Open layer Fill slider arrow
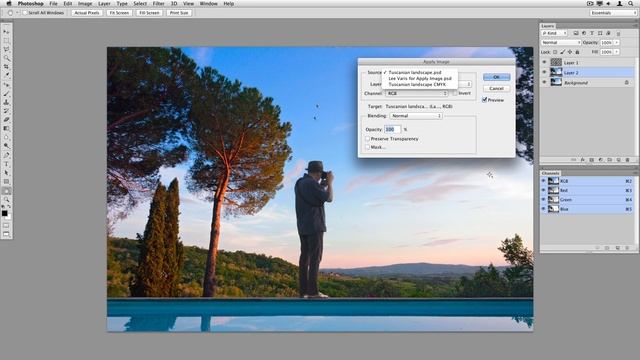This screenshot has height=360, width=640. (x=616, y=52)
